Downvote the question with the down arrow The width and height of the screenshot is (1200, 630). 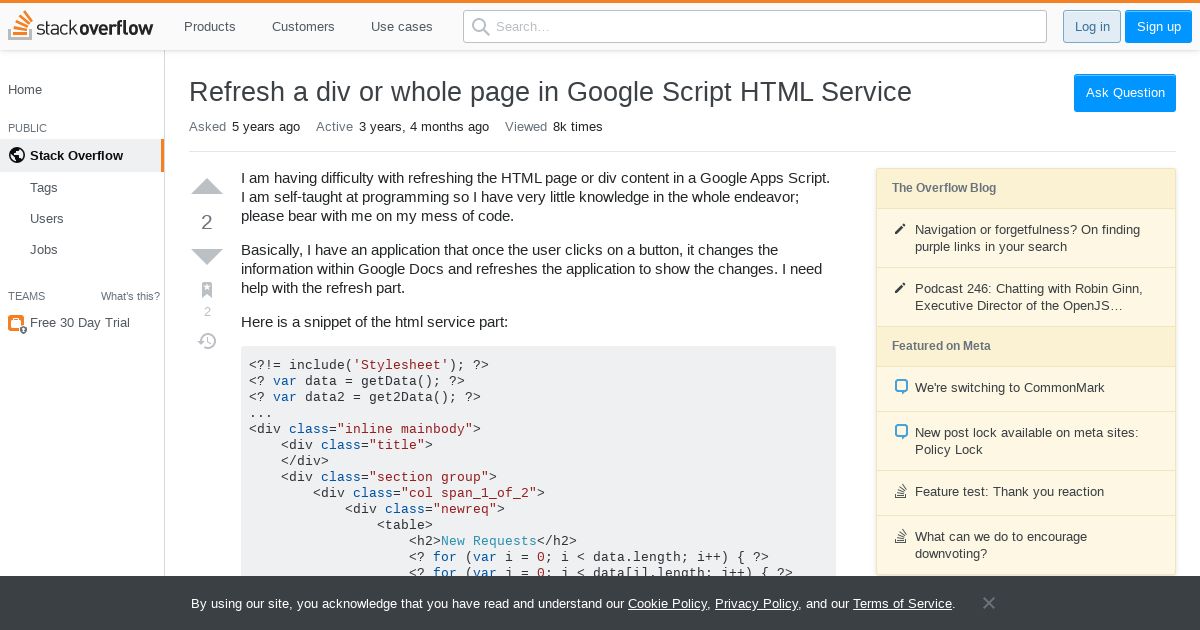pos(207,256)
